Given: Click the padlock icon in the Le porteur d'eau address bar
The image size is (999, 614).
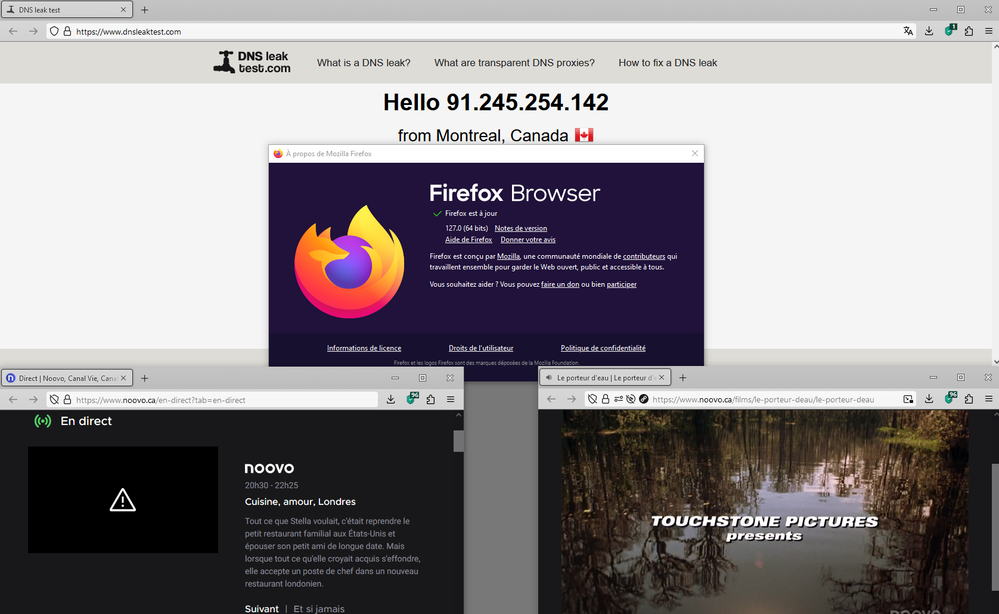Looking at the screenshot, I should tap(605, 399).
